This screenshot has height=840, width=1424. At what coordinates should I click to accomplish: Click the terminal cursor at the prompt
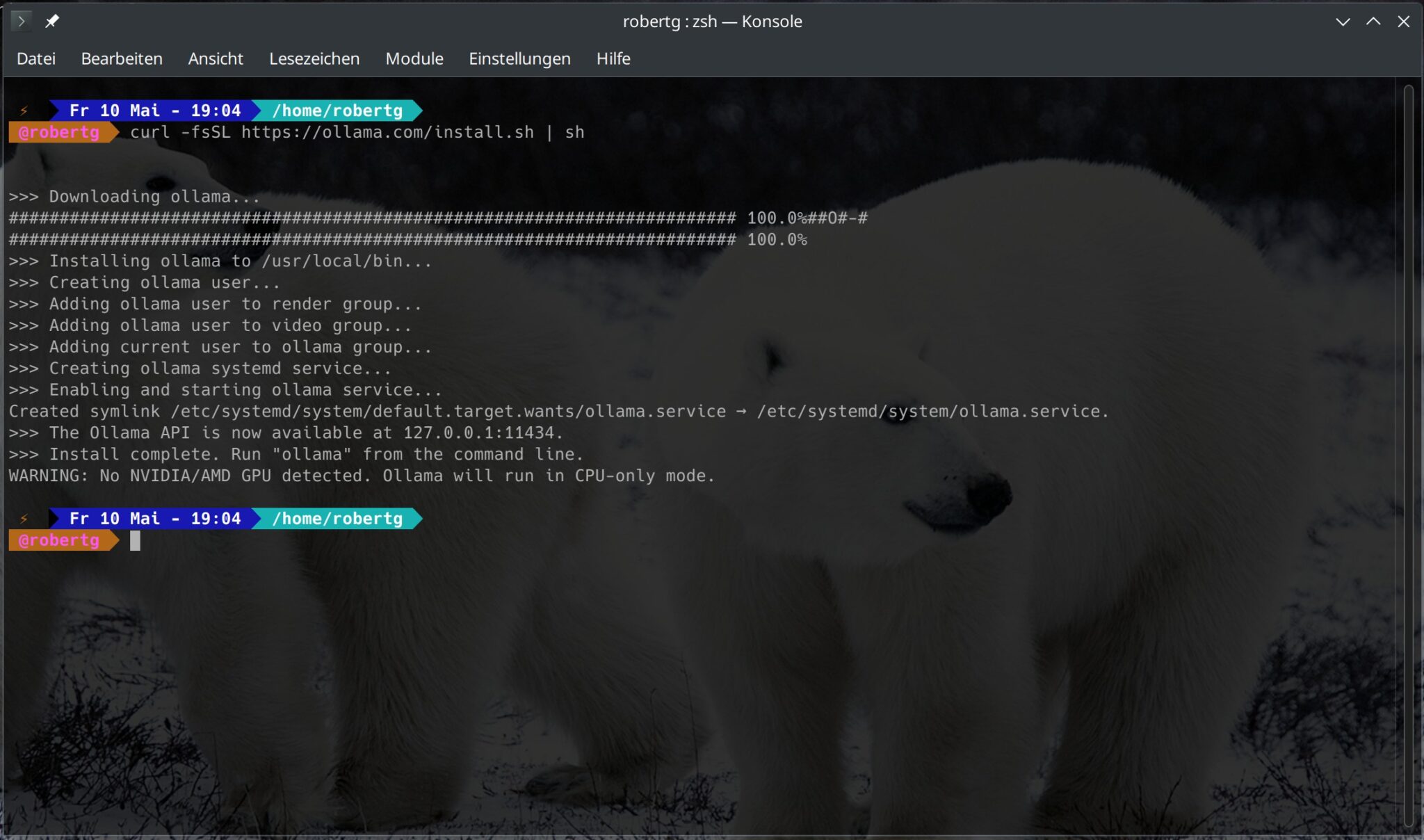click(135, 540)
